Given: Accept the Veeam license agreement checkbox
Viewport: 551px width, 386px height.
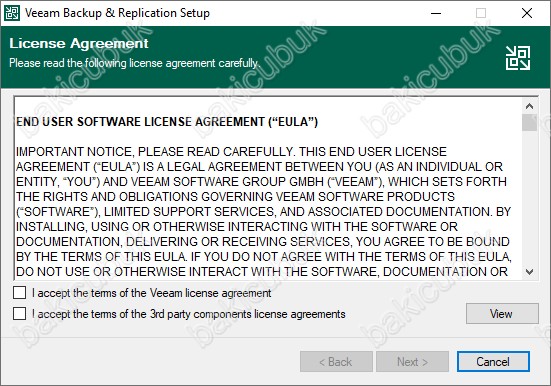Looking at the screenshot, I should pos(19,292).
